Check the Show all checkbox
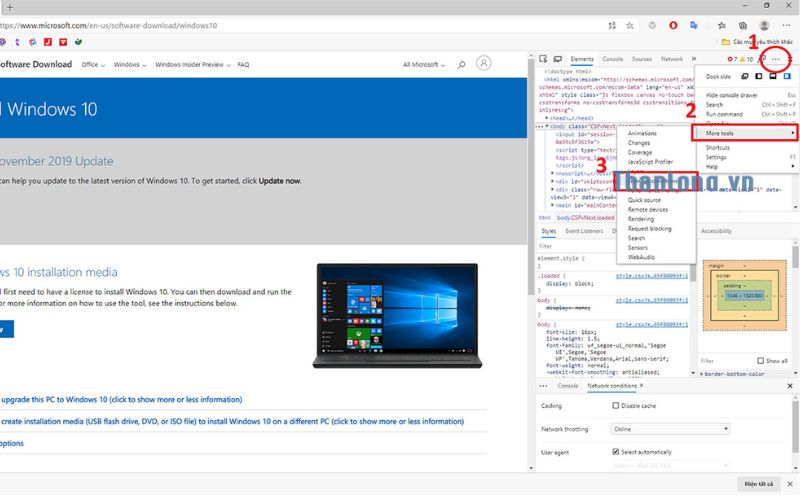 point(760,360)
